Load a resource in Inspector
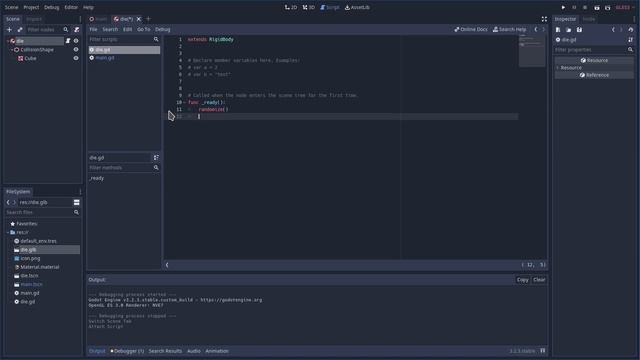The image size is (640, 360). tap(569, 29)
